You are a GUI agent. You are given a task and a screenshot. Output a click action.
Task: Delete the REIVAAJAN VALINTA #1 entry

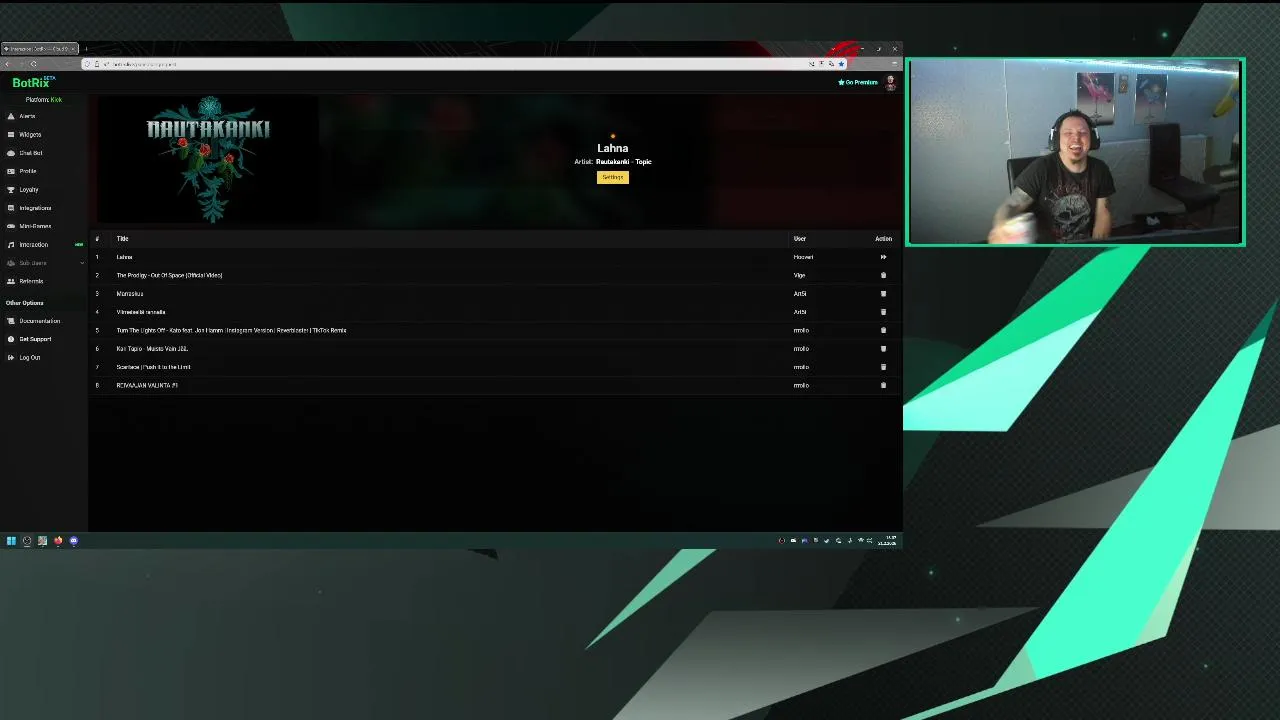(x=883, y=385)
